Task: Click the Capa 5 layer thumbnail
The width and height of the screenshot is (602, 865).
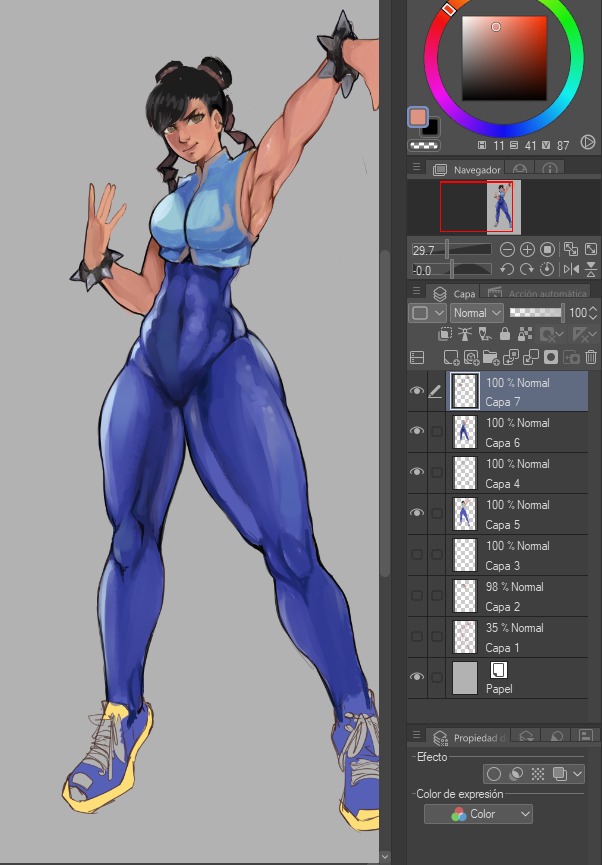Action: [465, 514]
